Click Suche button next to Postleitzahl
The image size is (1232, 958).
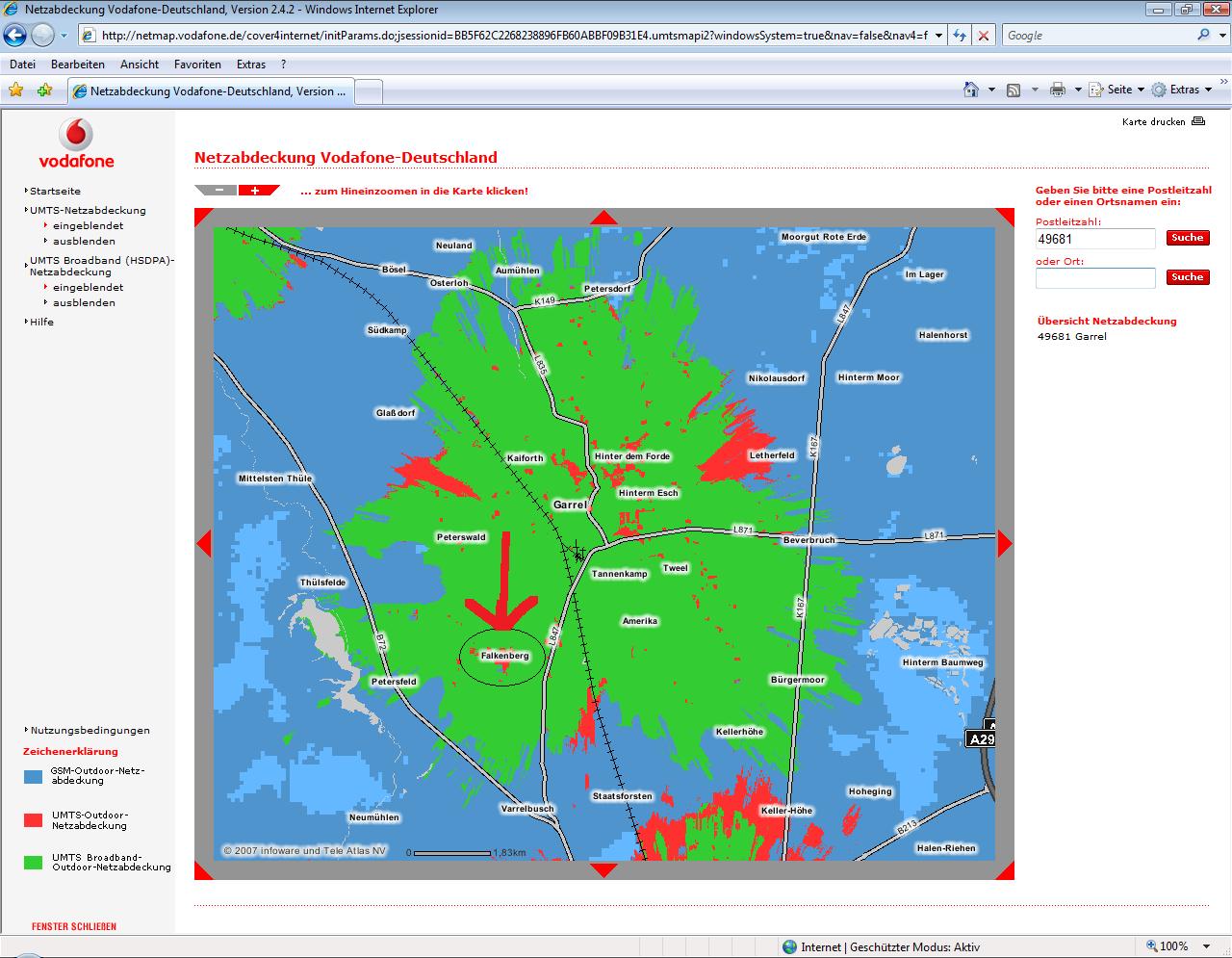click(x=1187, y=237)
